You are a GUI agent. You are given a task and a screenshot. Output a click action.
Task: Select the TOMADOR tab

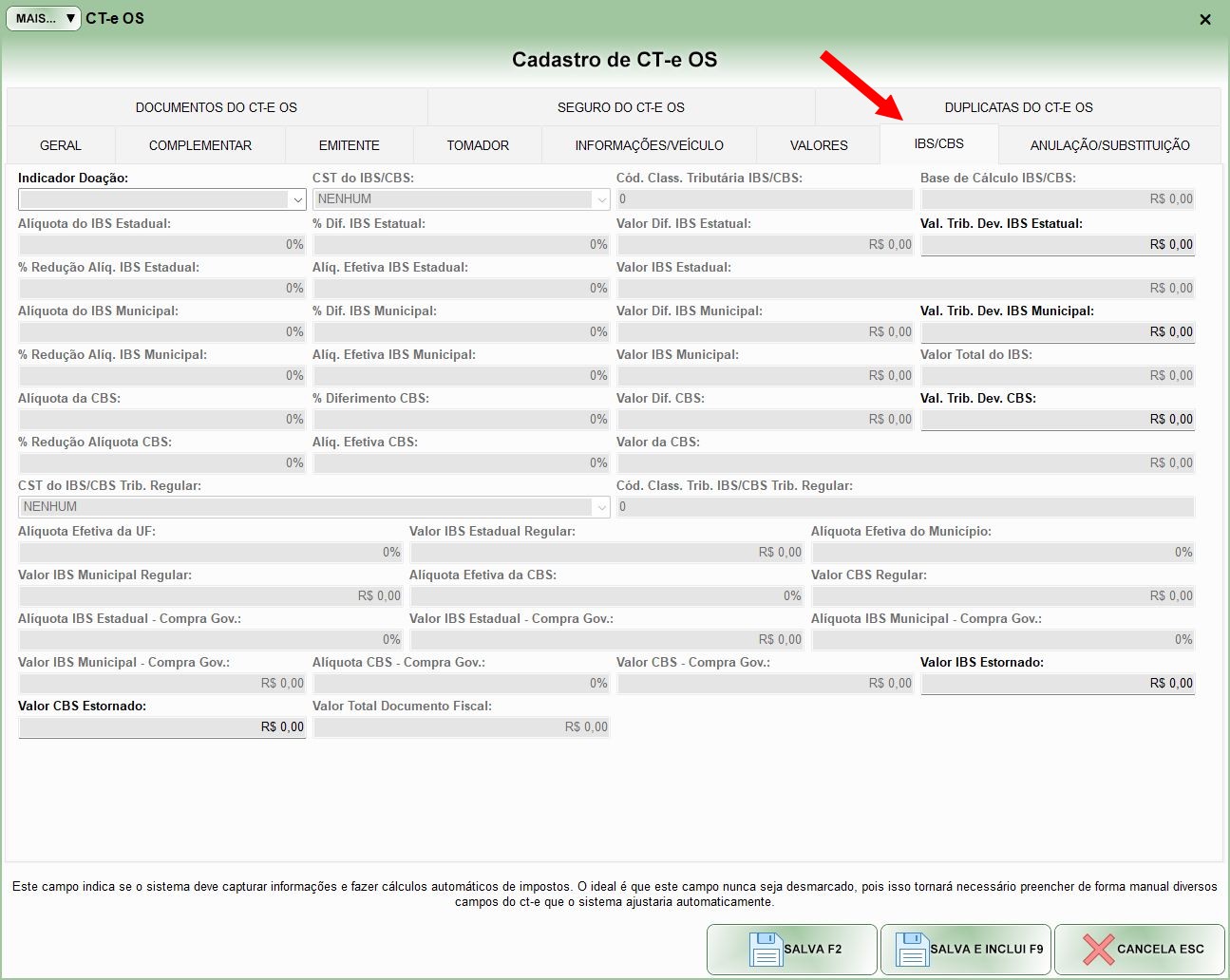pyautogui.click(x=478, y=145)
